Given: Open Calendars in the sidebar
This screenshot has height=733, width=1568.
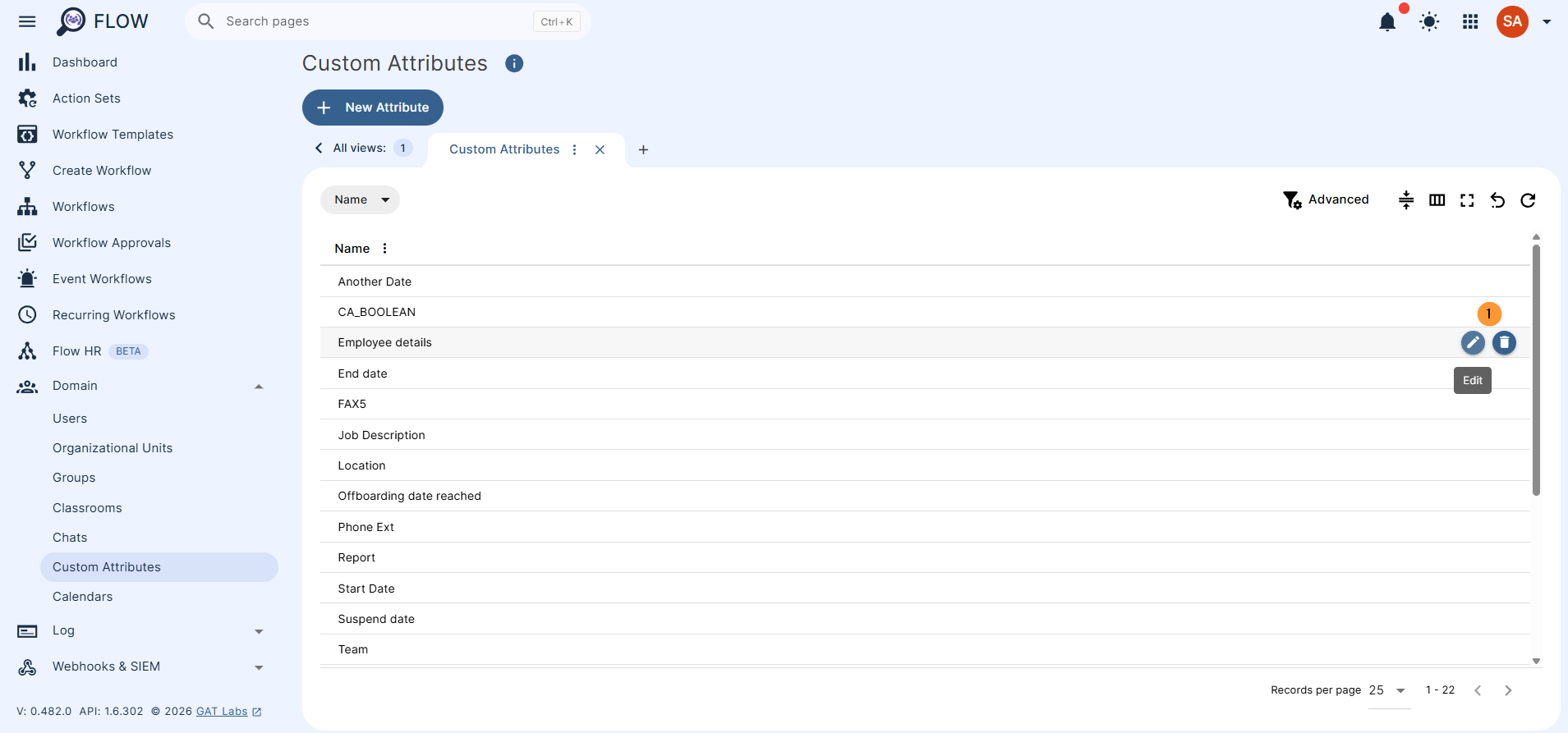Looking at the screenshot, I should click(x=82, y=597).
